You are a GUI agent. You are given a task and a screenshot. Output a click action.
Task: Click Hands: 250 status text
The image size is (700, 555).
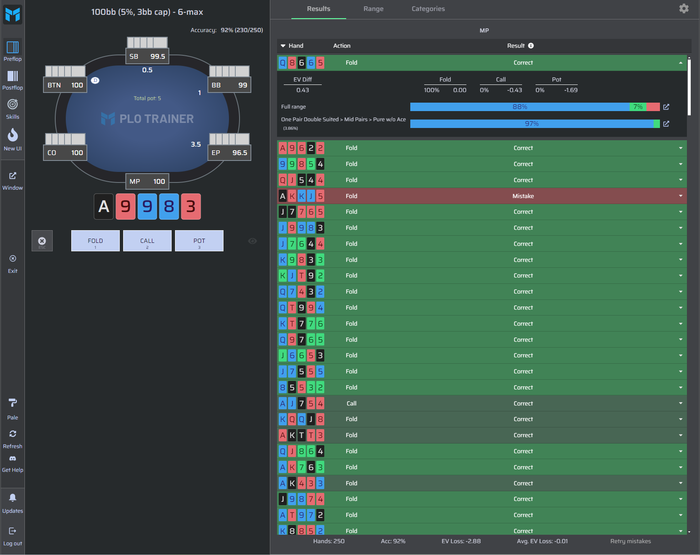click(x=329, y=541)
